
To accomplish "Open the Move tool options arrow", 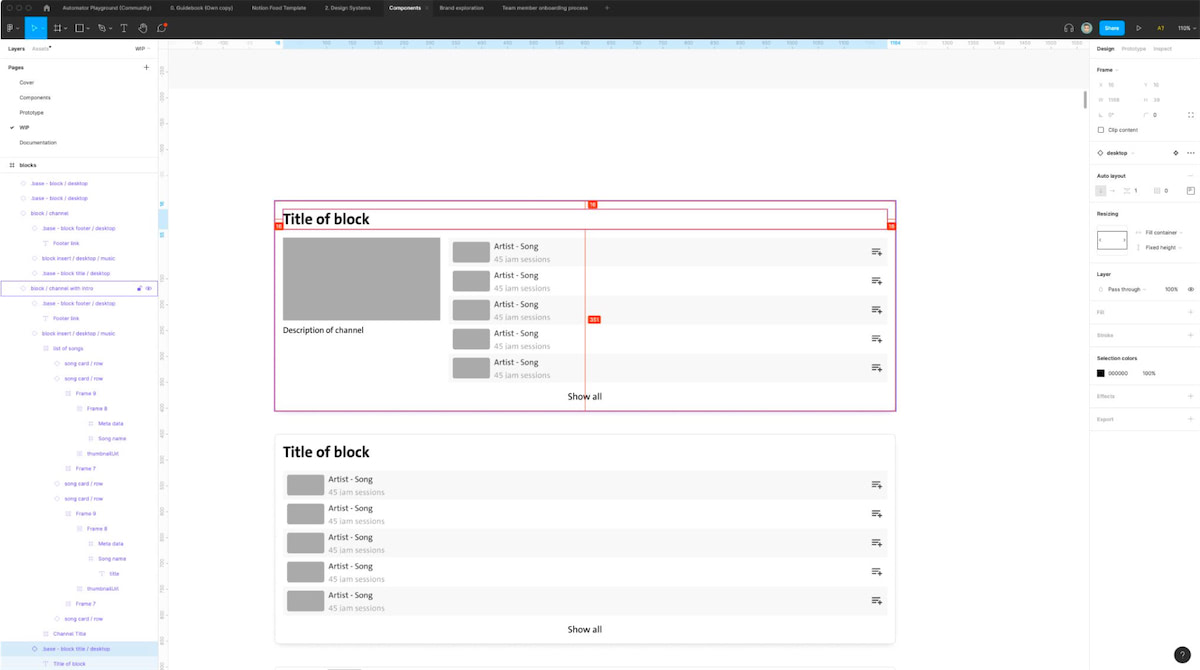I will [x=43, y=28].
